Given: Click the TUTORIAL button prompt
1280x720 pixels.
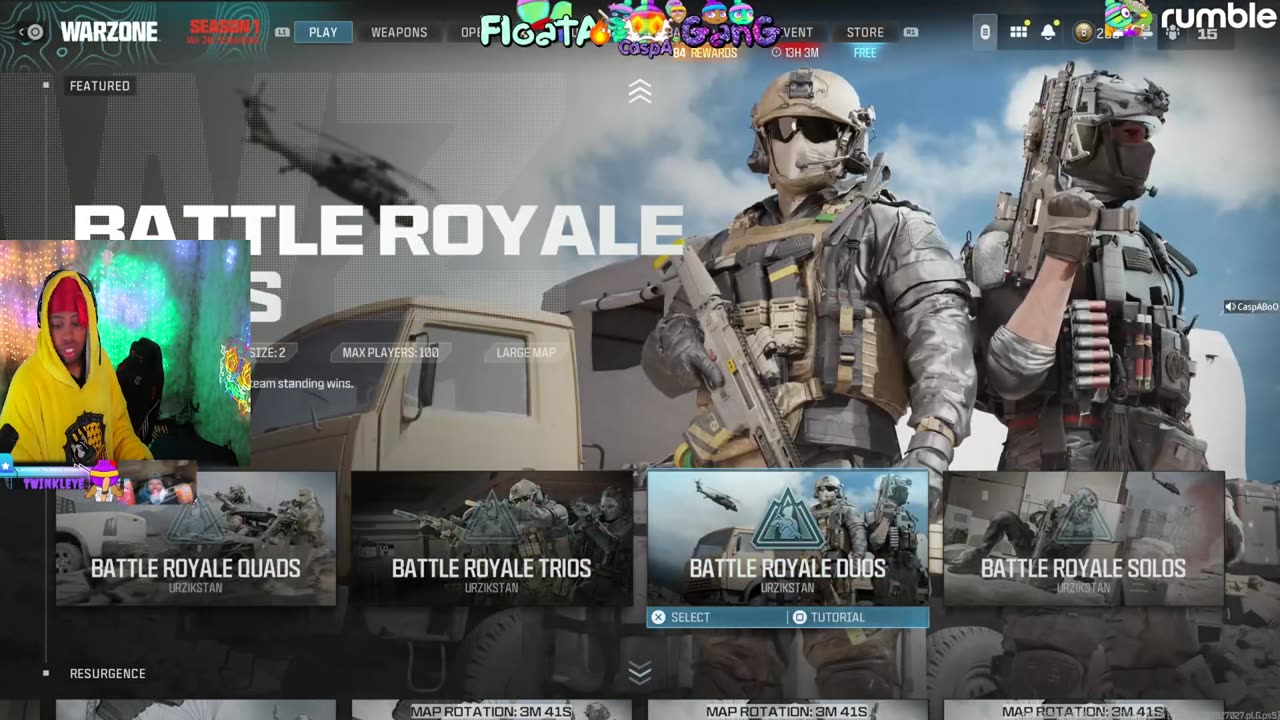Looking at the screenshot, I should (x=829, y=617).
